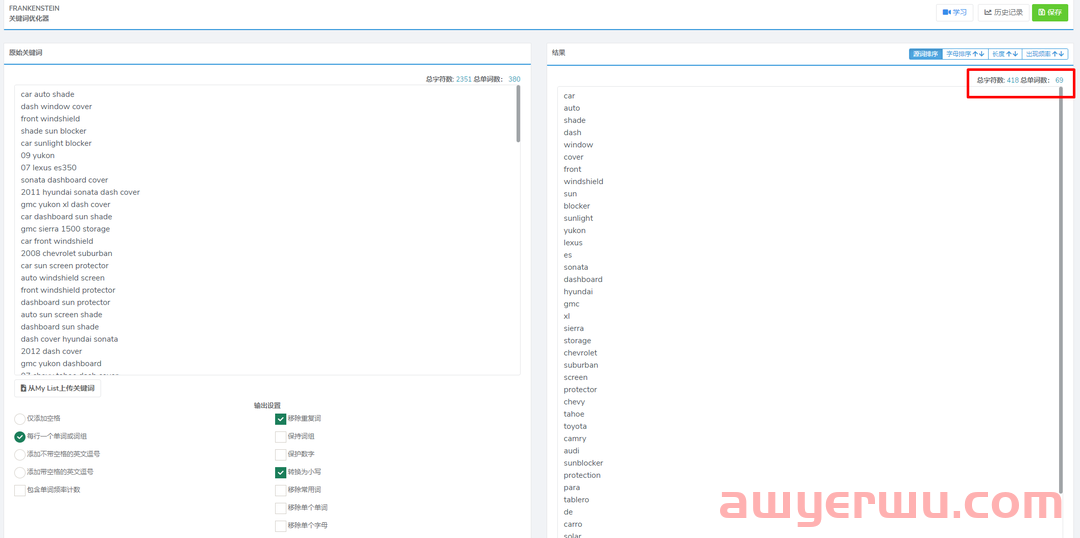Enable 包含单词频率计数 checkbox
1080x538 pixels.
point(20,490)
